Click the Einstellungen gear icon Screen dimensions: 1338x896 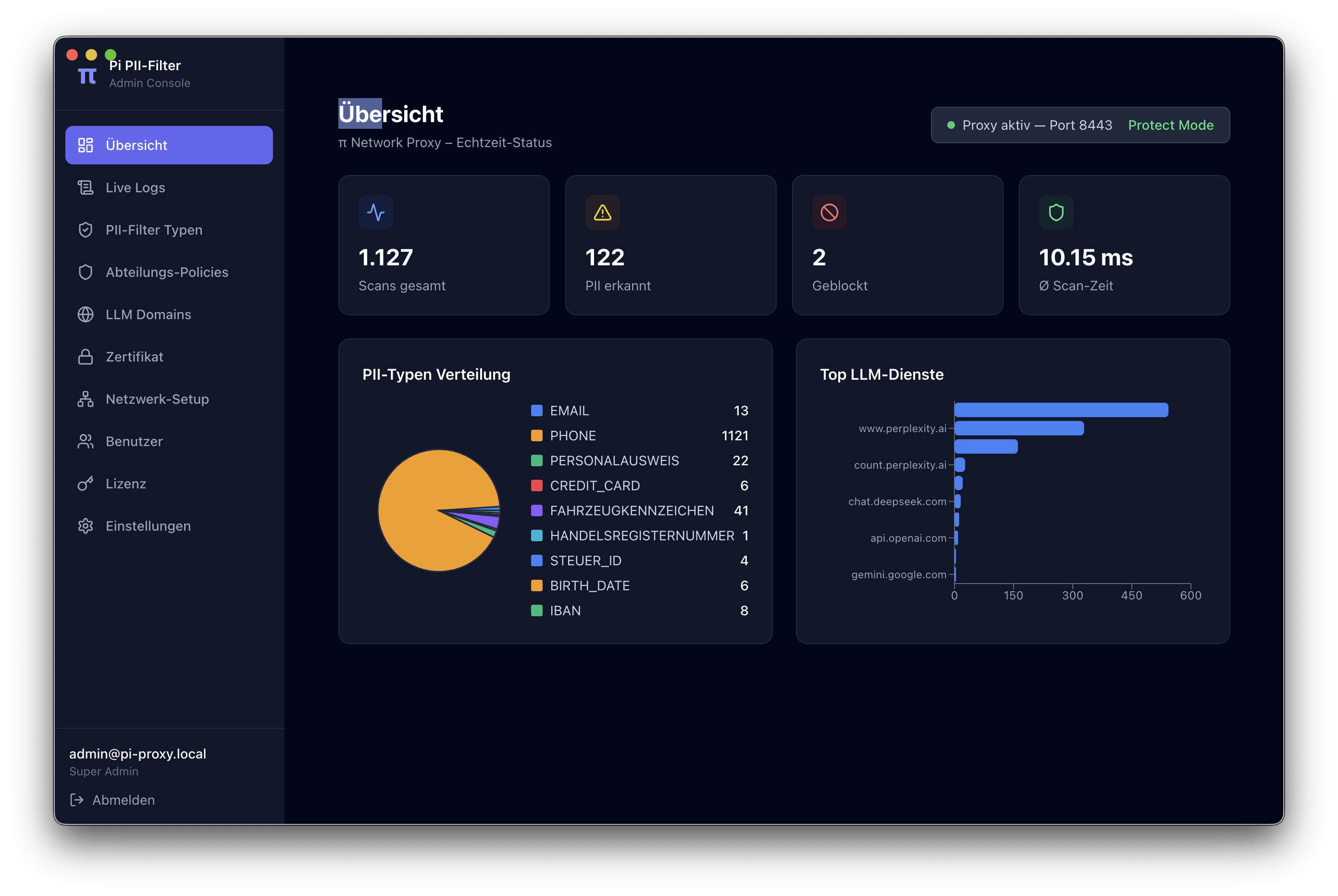tap(85, 526)
